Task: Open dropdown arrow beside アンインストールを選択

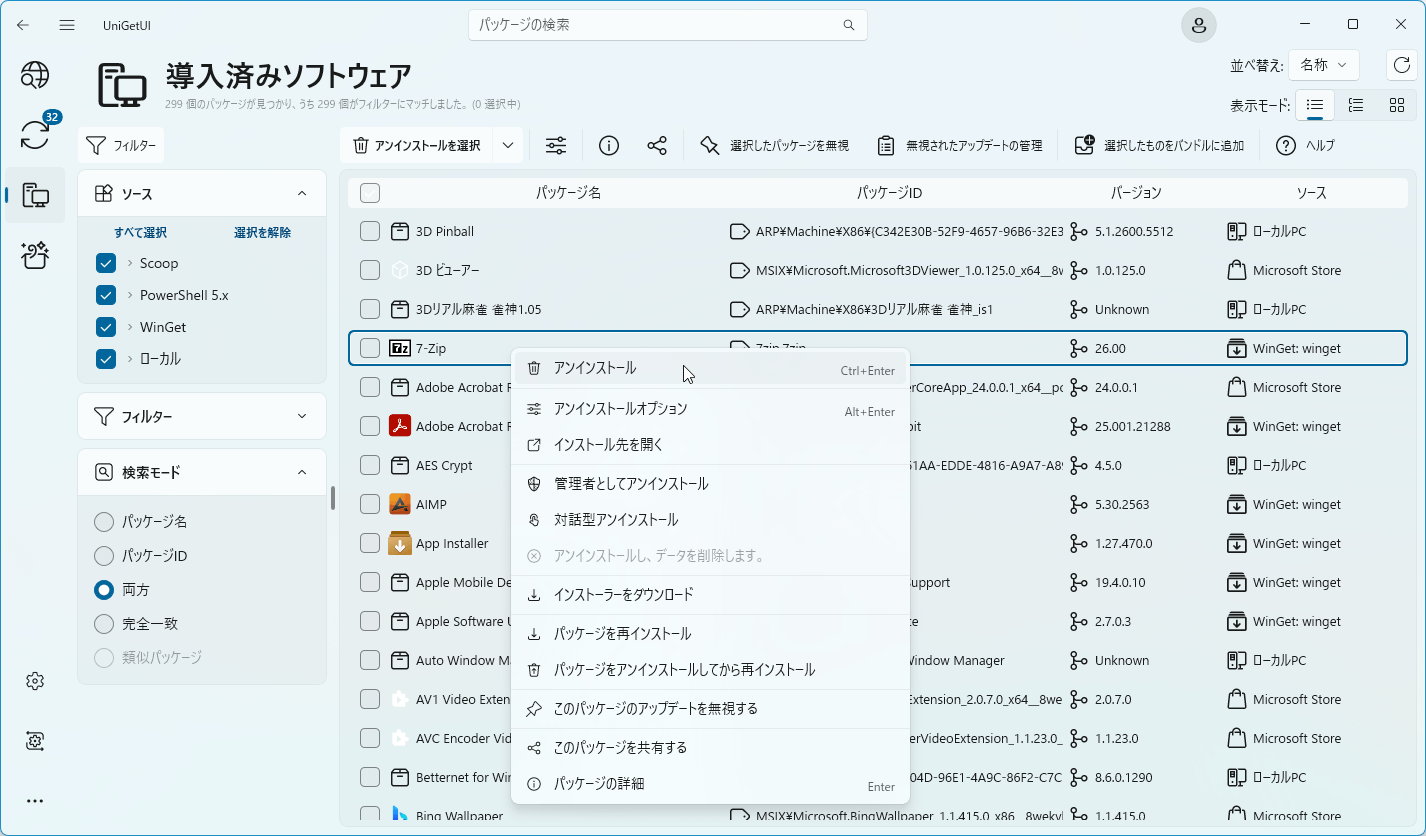Action: [508, 146]
